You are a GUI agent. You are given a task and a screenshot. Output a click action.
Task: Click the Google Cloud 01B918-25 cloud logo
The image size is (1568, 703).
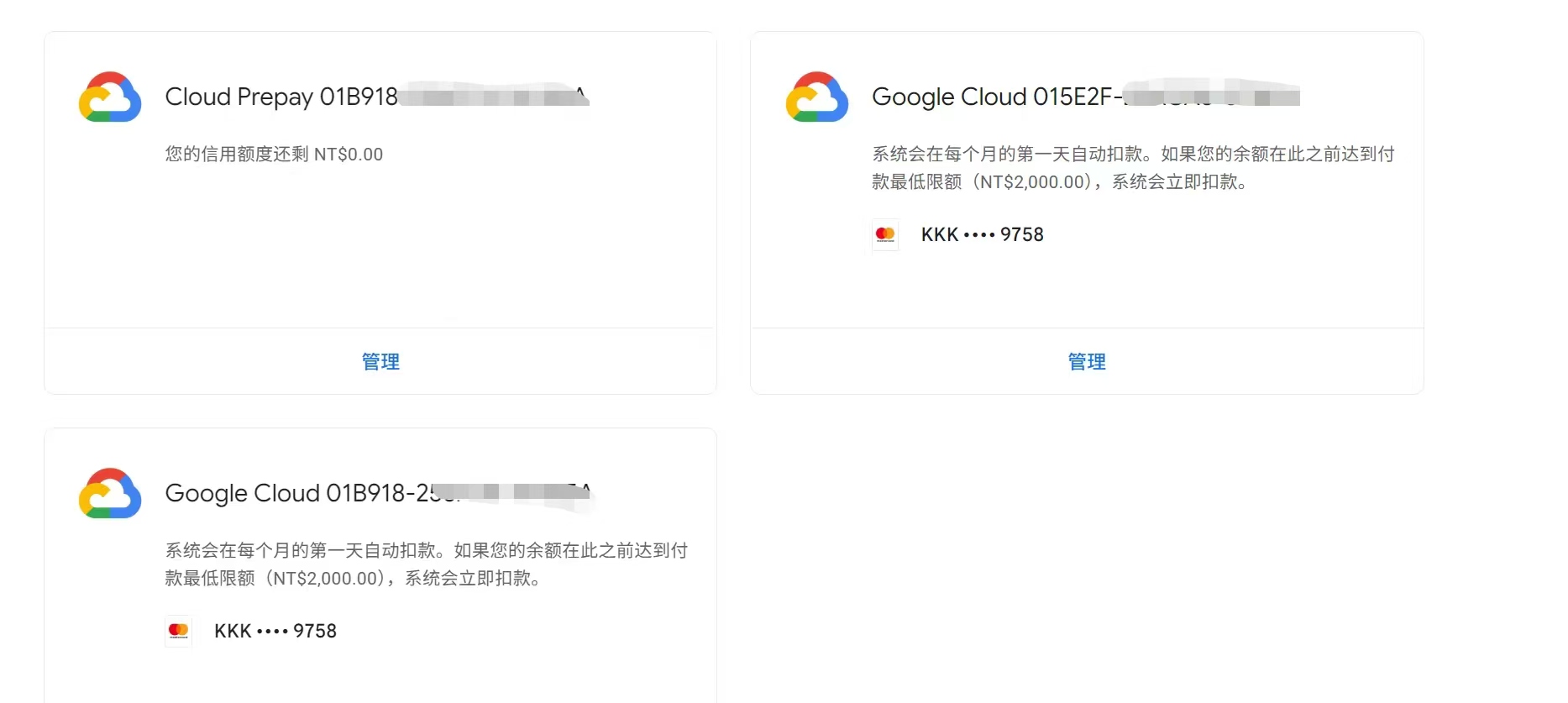(110, 493)
